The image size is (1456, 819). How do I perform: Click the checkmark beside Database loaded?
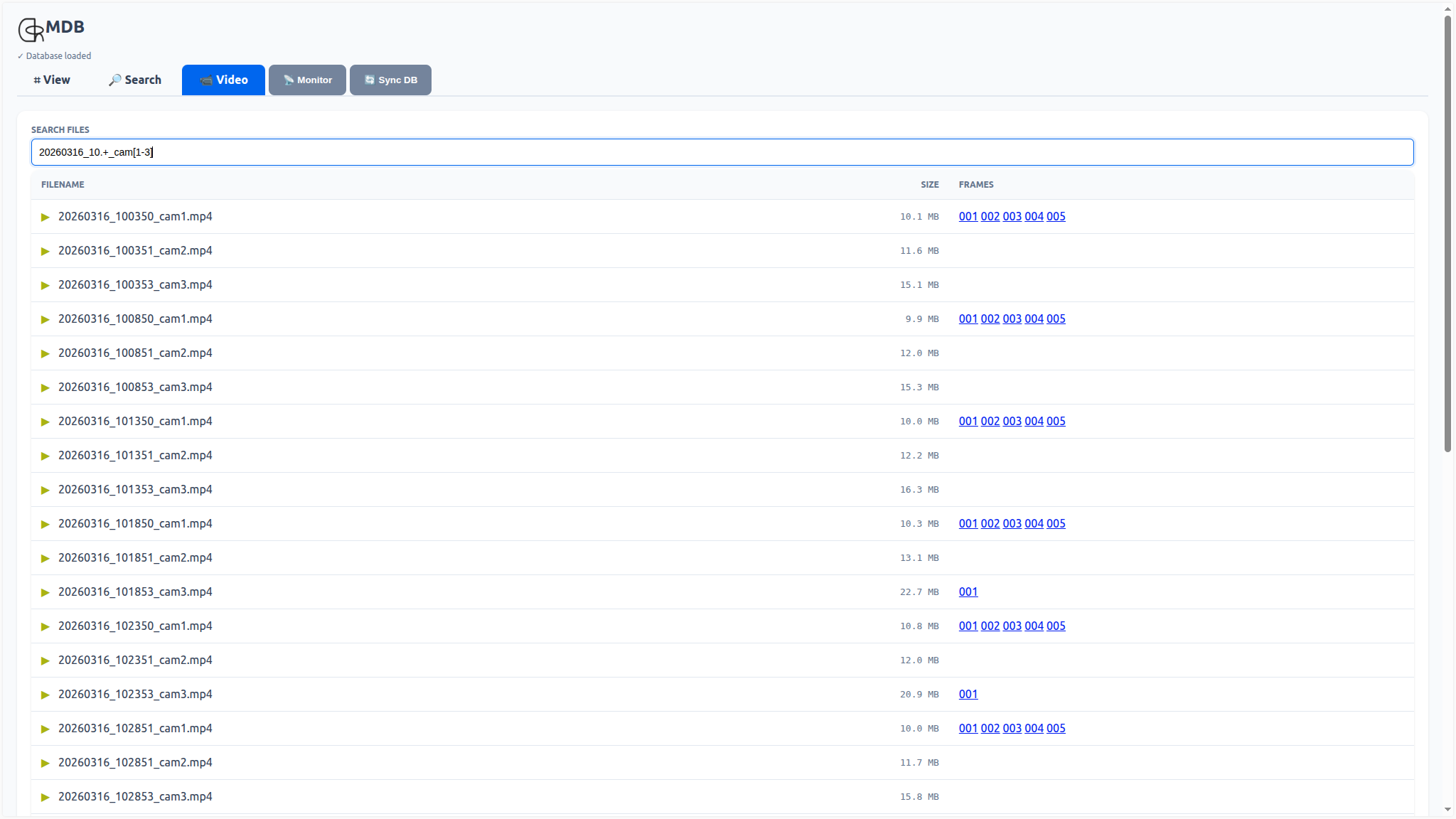[20, 55]
